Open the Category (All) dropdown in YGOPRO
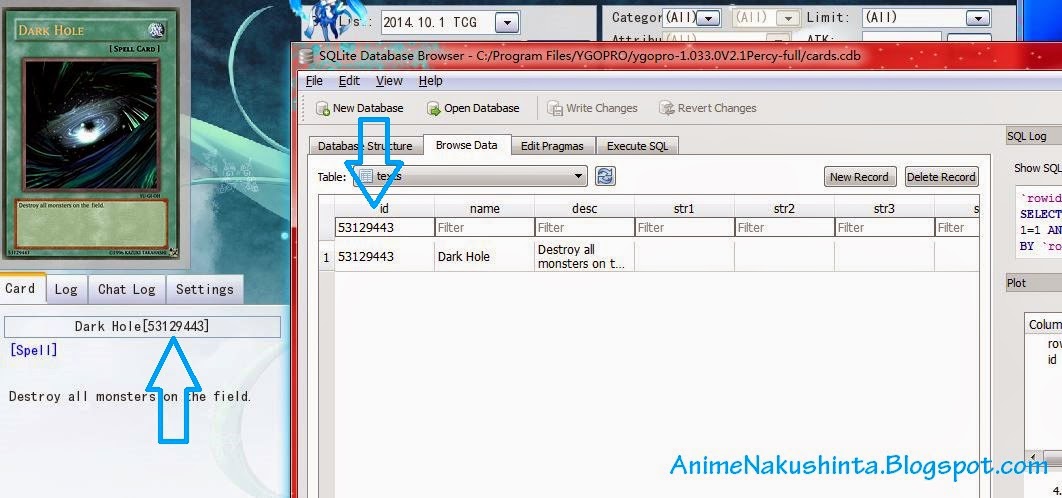Viewport: 1062px width, 498px height. [692, 18]
